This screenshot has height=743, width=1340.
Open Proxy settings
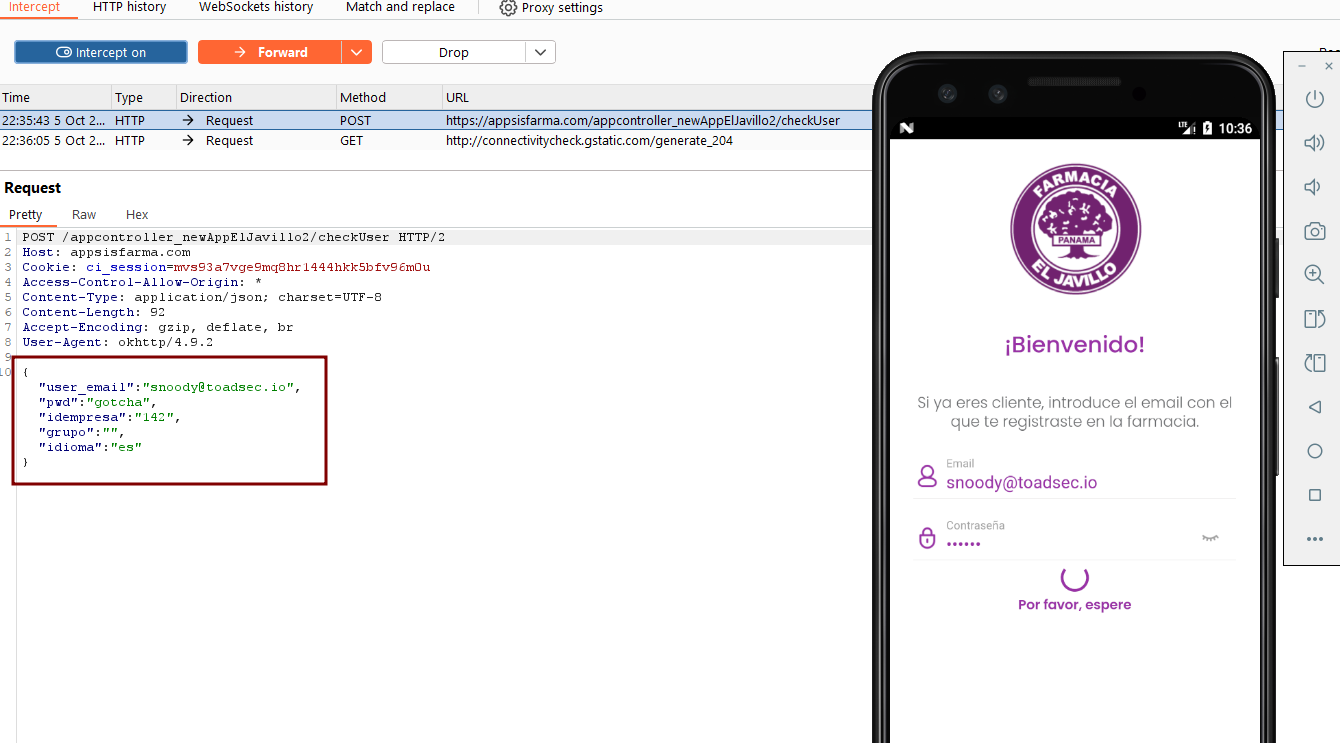pyautogui.click(x=551, y=8)
